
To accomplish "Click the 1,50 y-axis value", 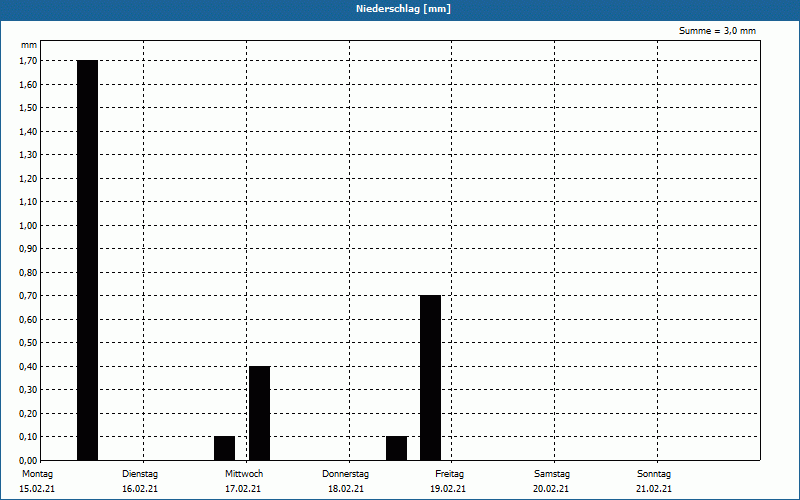I will (x=28, y=108).
